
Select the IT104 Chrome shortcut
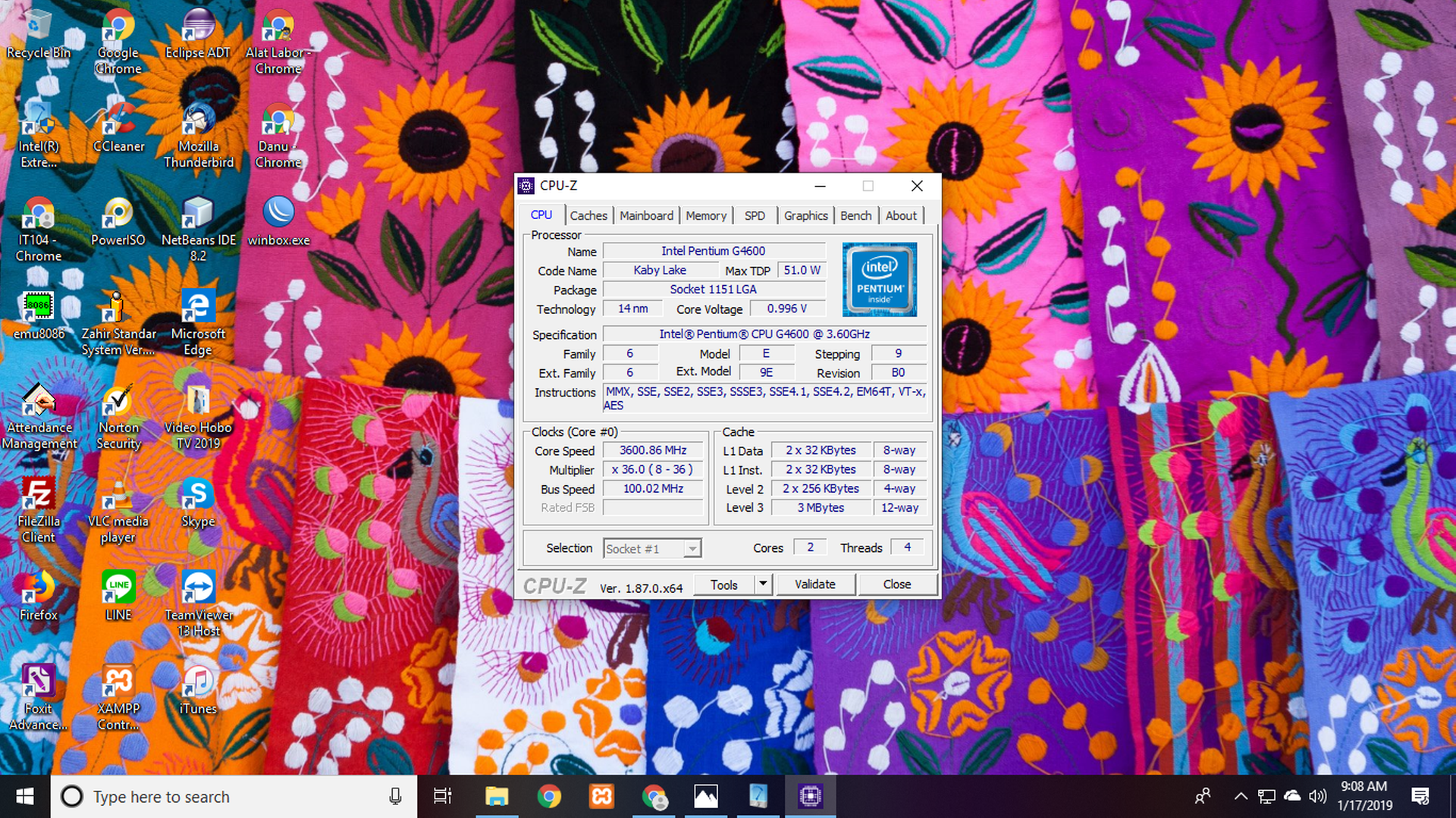point(38,230)
